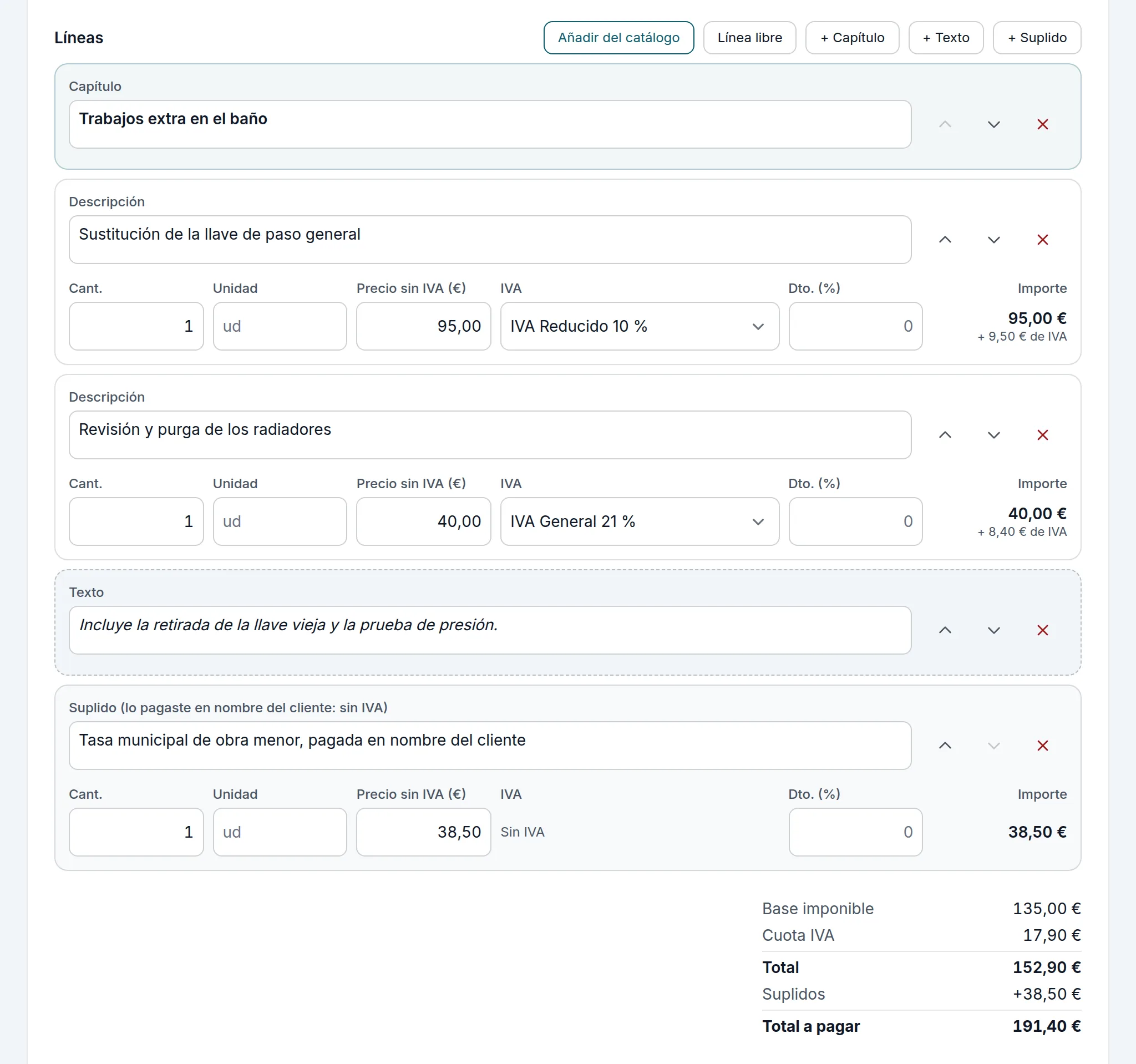The image size is (1136, 1064).
Task: Move the 'Incluye la retirada' text line up
Action: pos(945,630)
